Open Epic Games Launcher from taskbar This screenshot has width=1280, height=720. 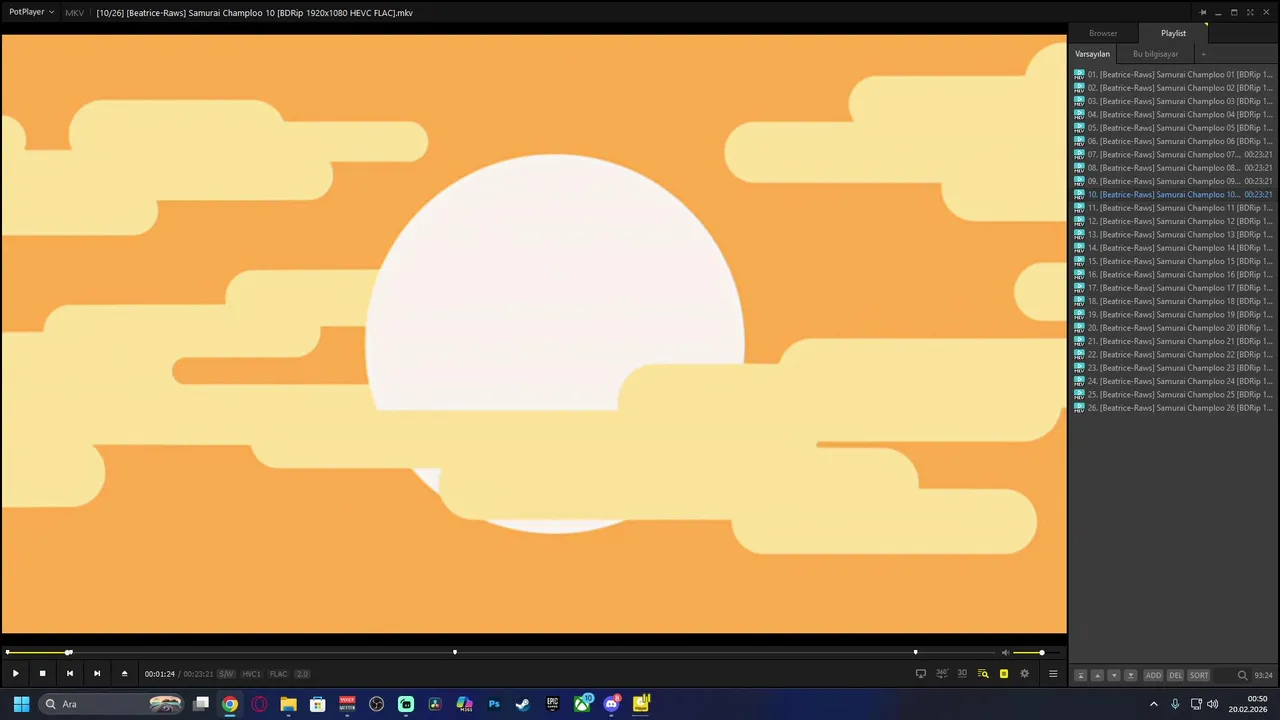[x=552, y=704]
